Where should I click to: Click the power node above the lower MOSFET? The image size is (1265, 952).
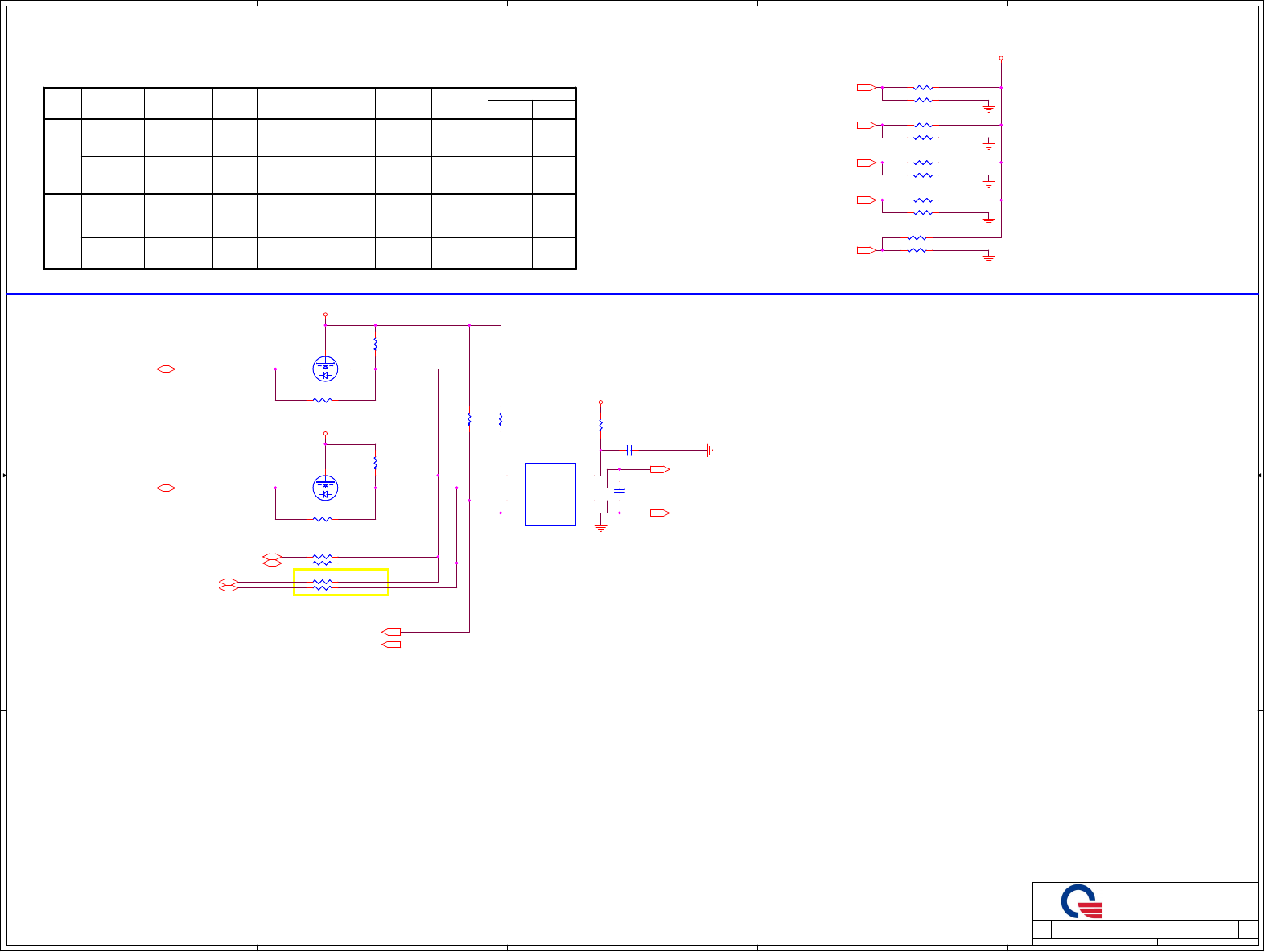click(325, 433)
